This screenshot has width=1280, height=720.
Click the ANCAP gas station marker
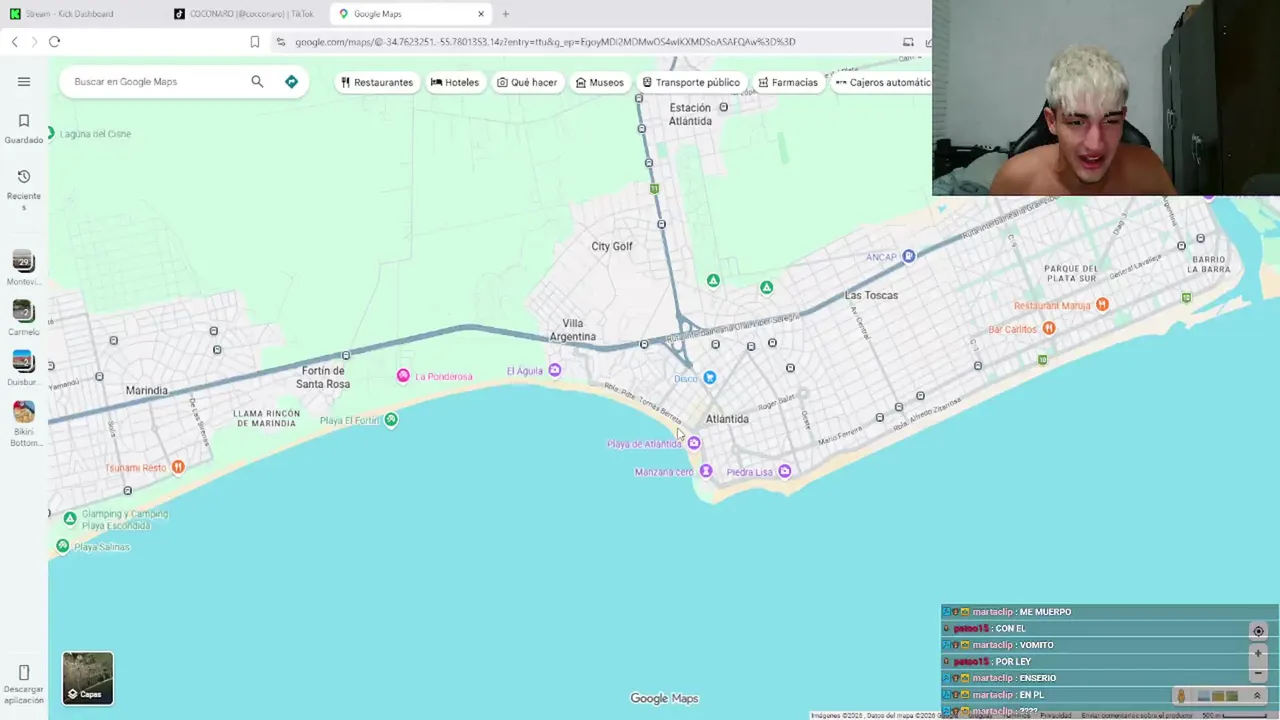(x=909, y=257)
